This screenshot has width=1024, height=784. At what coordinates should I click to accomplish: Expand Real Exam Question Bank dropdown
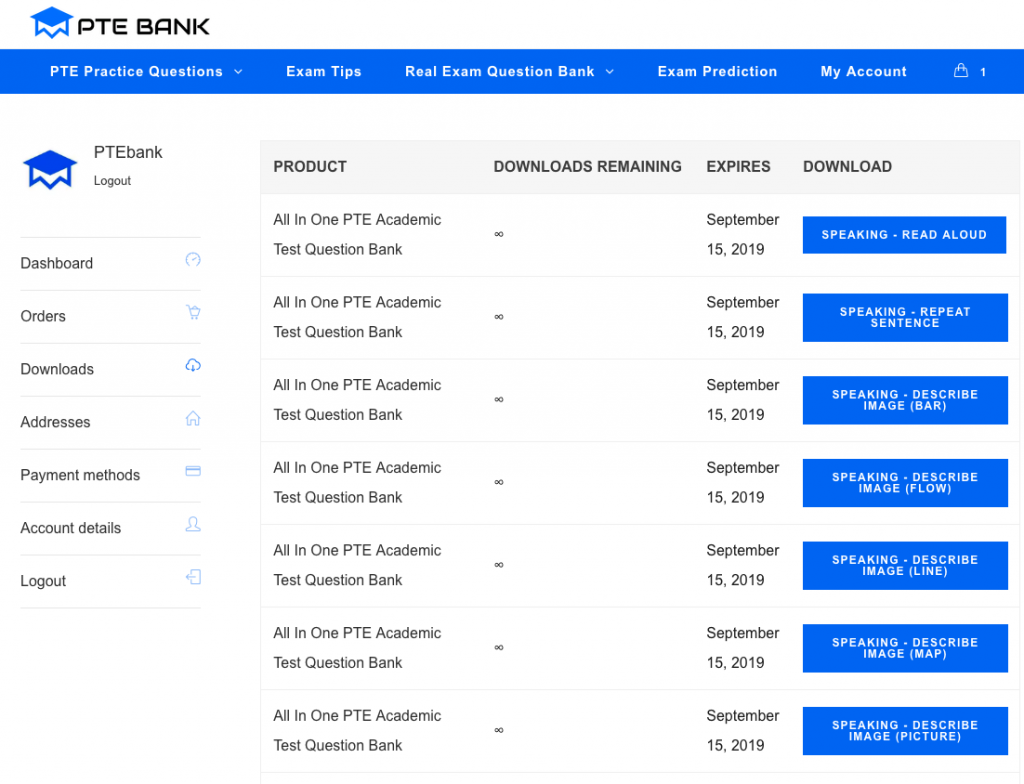click(x=509, y=72)
